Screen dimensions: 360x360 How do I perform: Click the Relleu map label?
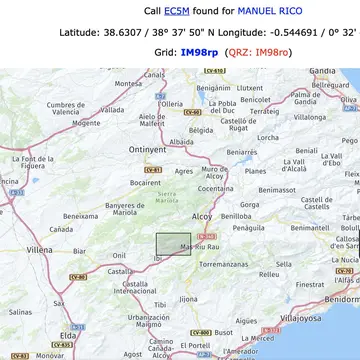pyautogui.click(x=269, y=275)
